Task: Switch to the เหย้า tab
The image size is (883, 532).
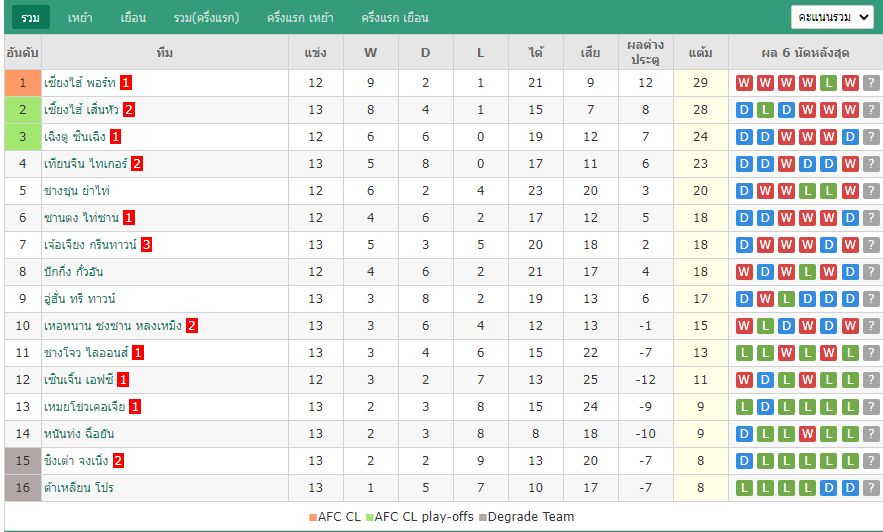Action: (x=80, y=17)
